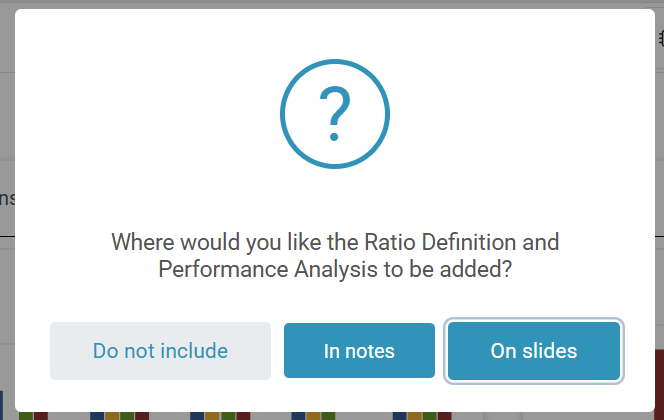Click the cut-off 'ns' text behind the dialog
The image size is (664, 420).
click(x=7, y=198)
